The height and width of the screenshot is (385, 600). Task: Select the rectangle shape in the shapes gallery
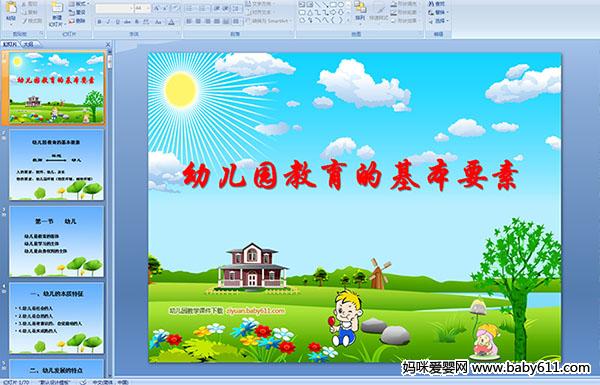tap(333, 4)
